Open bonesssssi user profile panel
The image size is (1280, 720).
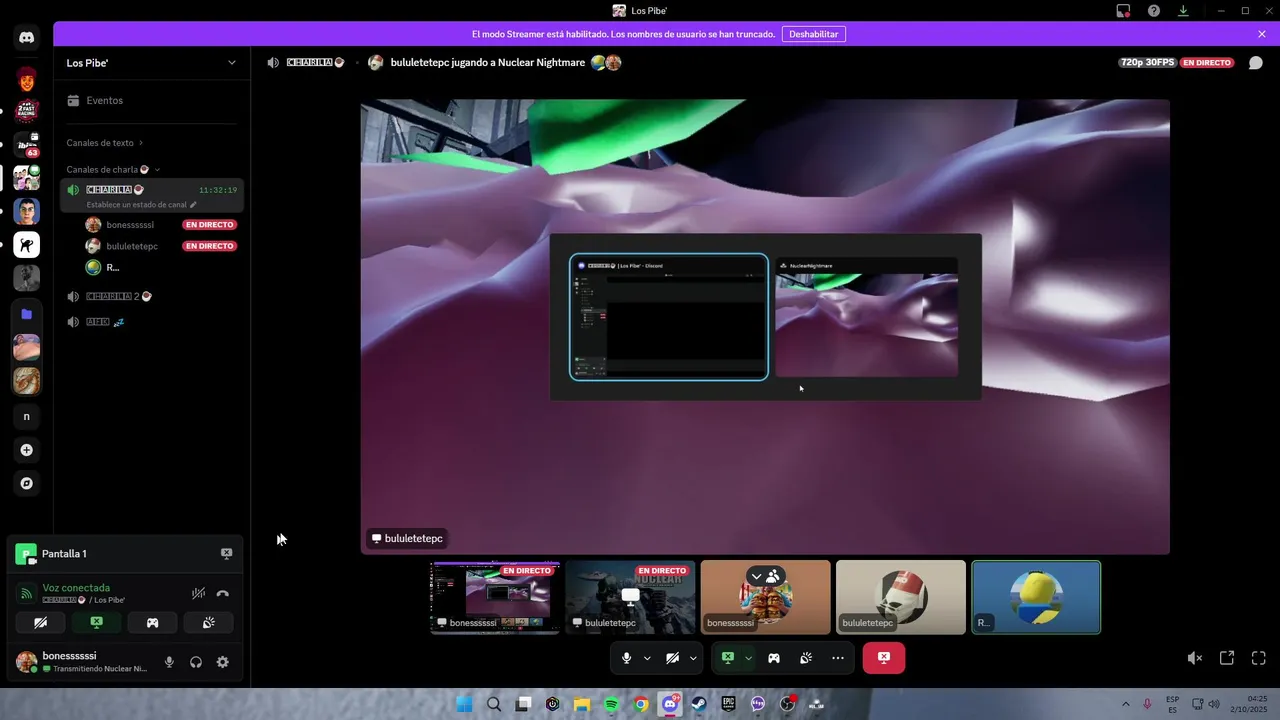(84, 662)
